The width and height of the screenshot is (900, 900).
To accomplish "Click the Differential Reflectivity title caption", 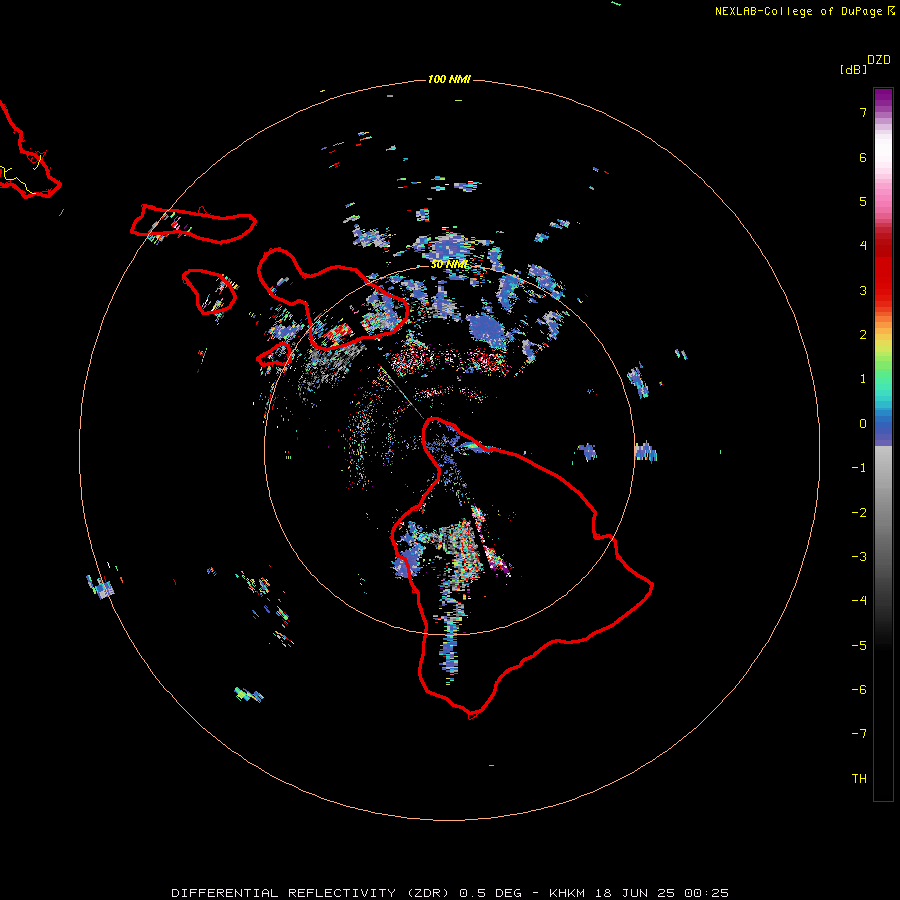I will [x=450, y=893].
